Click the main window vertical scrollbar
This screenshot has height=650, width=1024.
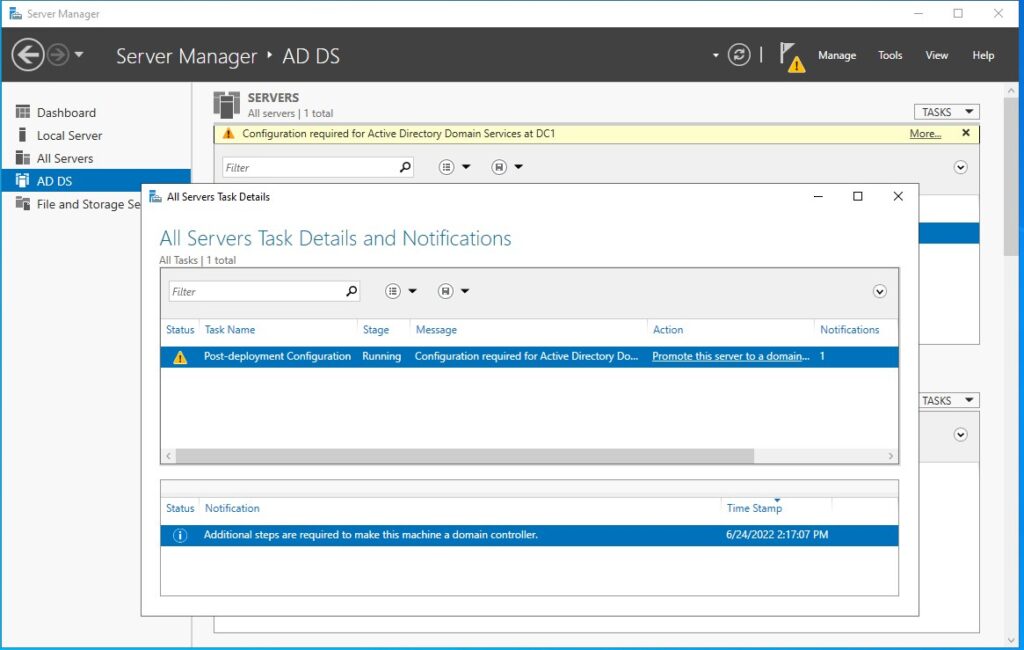tap(1011, 176)
